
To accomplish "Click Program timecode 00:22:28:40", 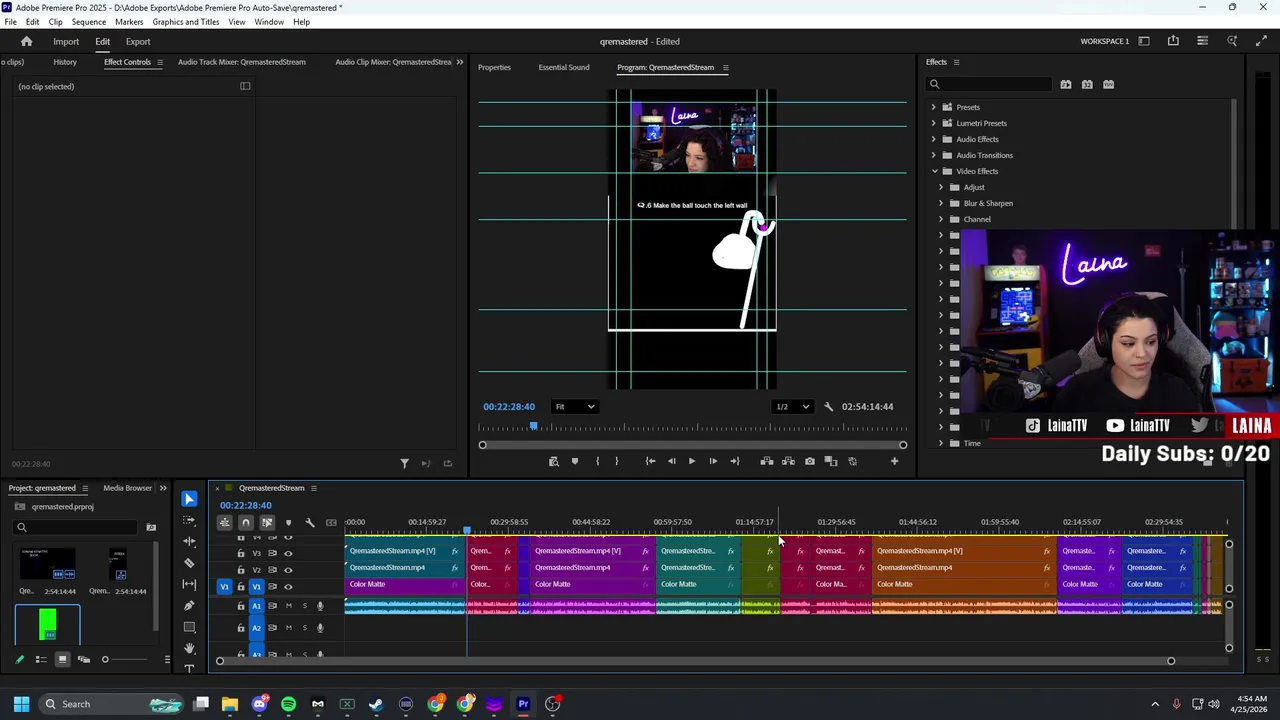I will point(509,407).
